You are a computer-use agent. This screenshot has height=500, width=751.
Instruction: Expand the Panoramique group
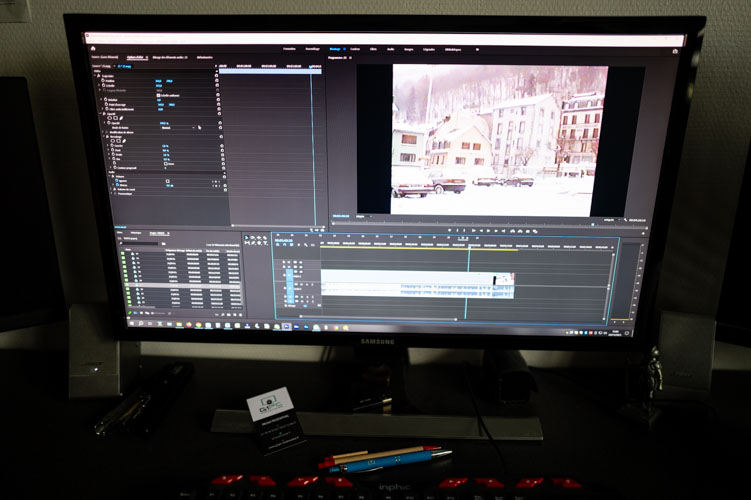(x=112, y=193)
